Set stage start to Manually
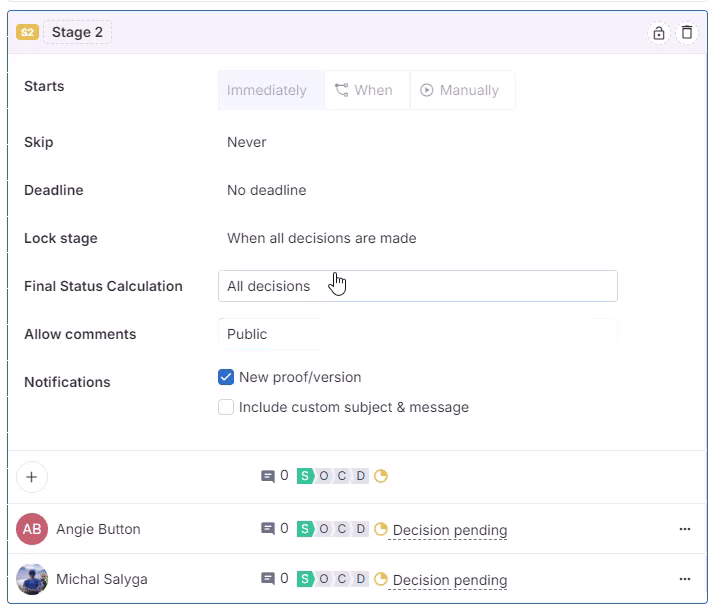This screenshot has height=612, width=724. coord(460,90)
